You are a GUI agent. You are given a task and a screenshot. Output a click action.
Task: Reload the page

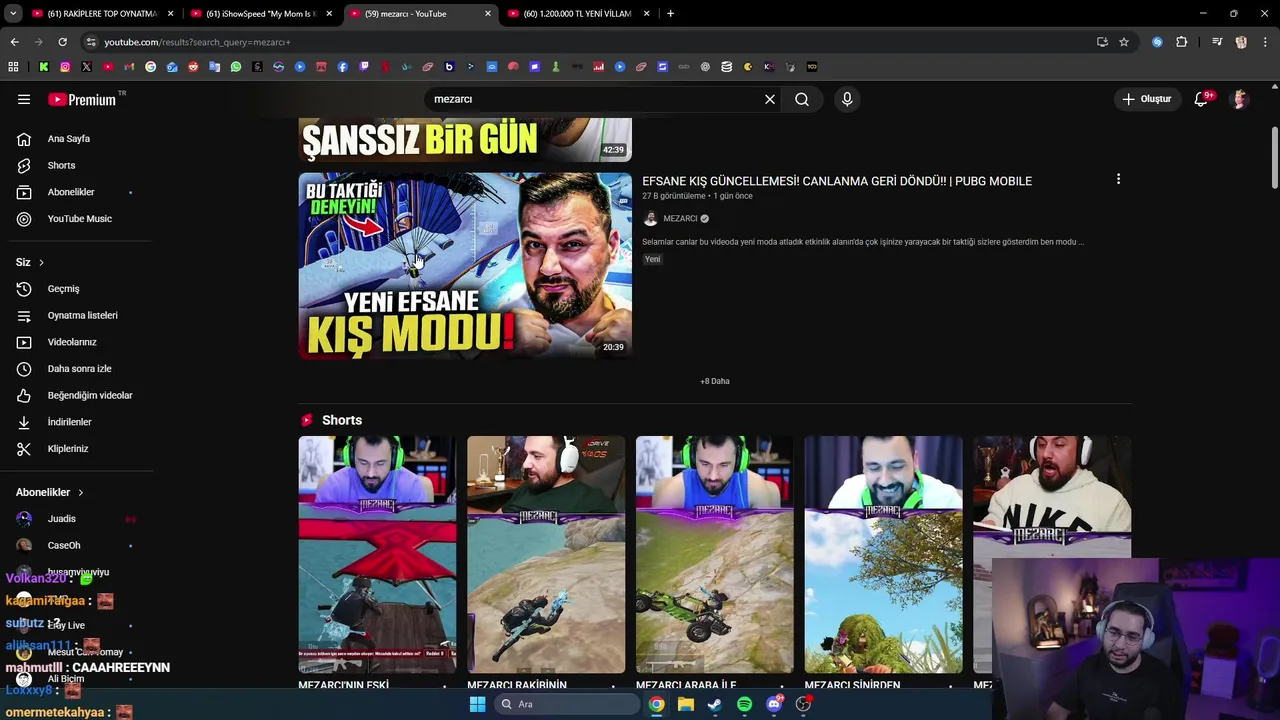(x=62, y=42)
